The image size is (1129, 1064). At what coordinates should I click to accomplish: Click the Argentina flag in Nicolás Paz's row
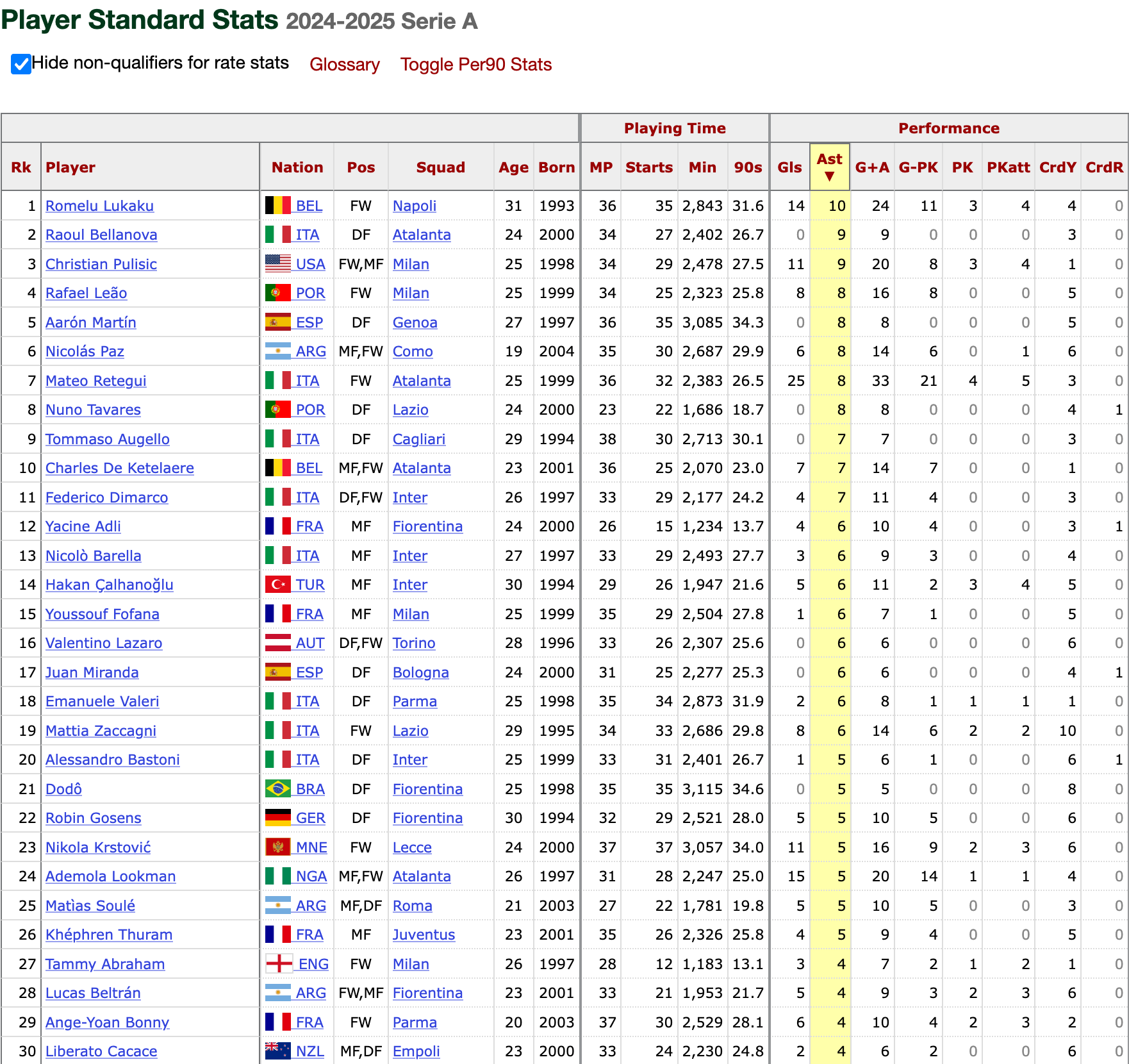coord(278,351)
